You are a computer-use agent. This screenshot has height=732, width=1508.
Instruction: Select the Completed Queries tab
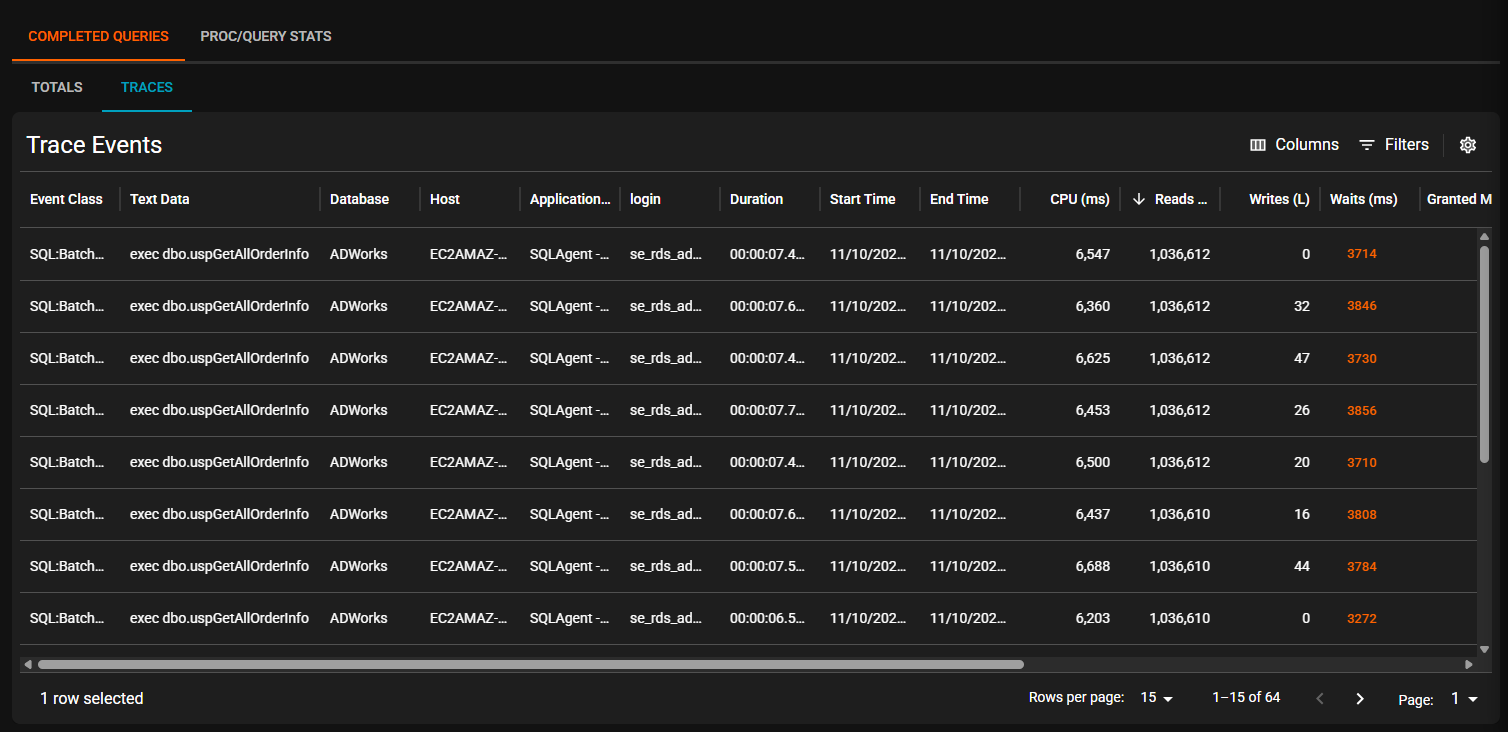pos(98,36)
